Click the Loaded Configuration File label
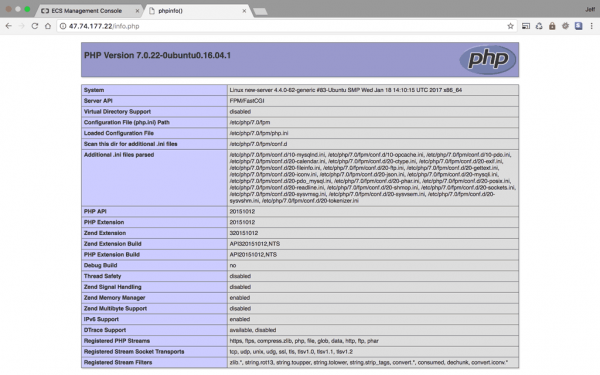This screenshot has height=375, width=600. [x=119, y=133]
